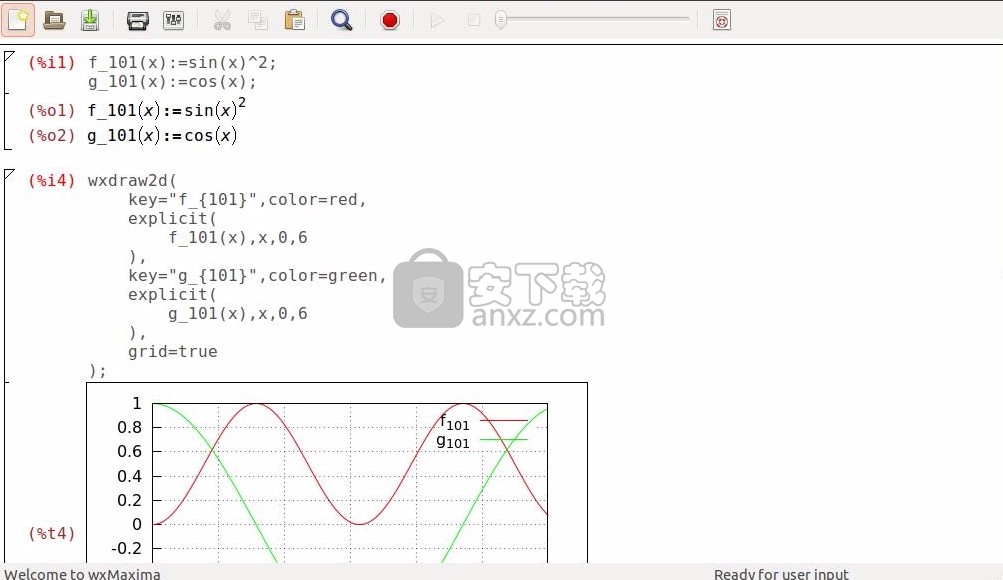Place cursor in f_101(x):=sin(x)^2; input line
Image resolution: width=1003 pixels, height=580 pixels.
click(182, 63)
